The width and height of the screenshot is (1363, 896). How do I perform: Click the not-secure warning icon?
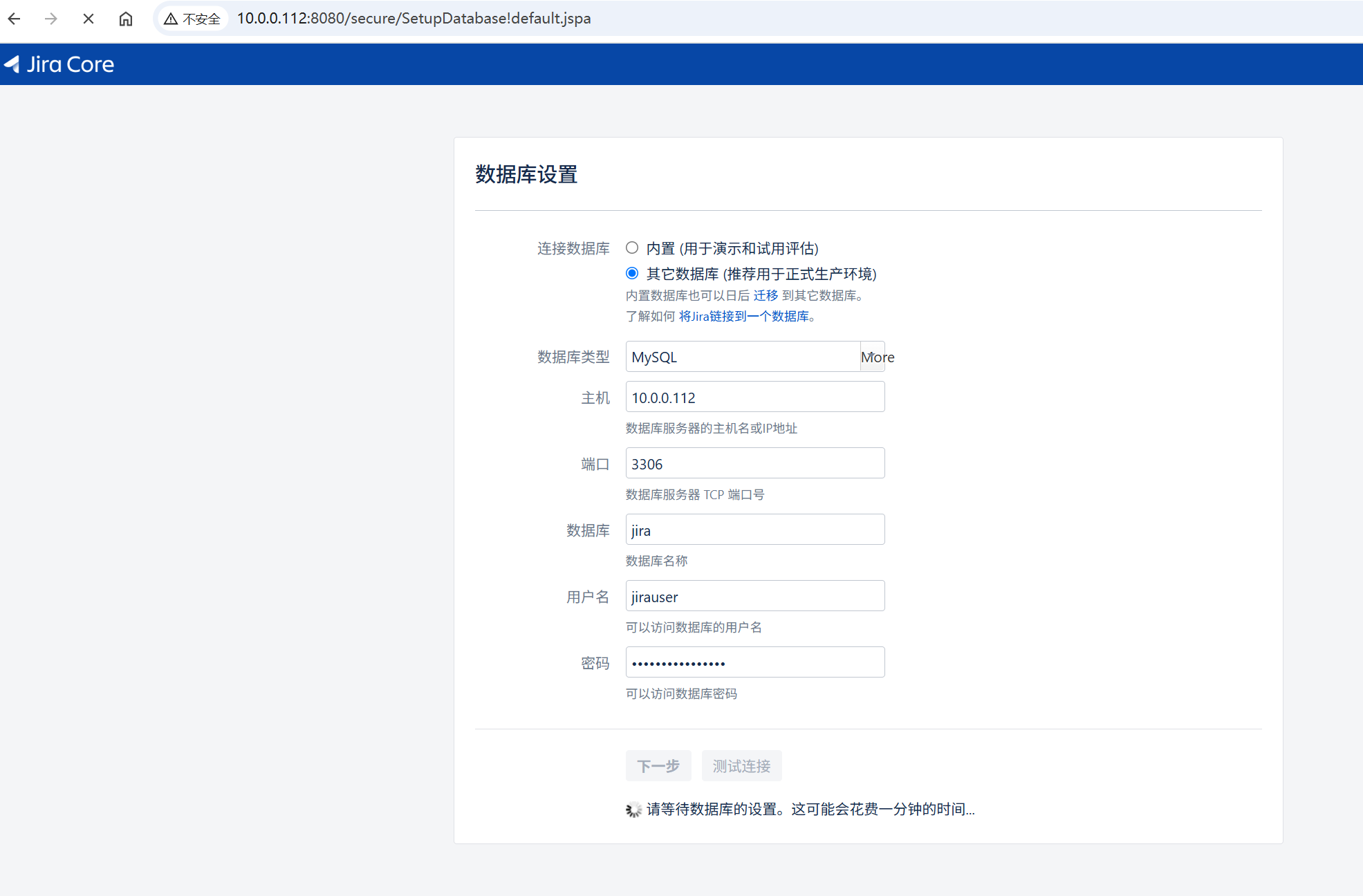[x=171, y=19]
